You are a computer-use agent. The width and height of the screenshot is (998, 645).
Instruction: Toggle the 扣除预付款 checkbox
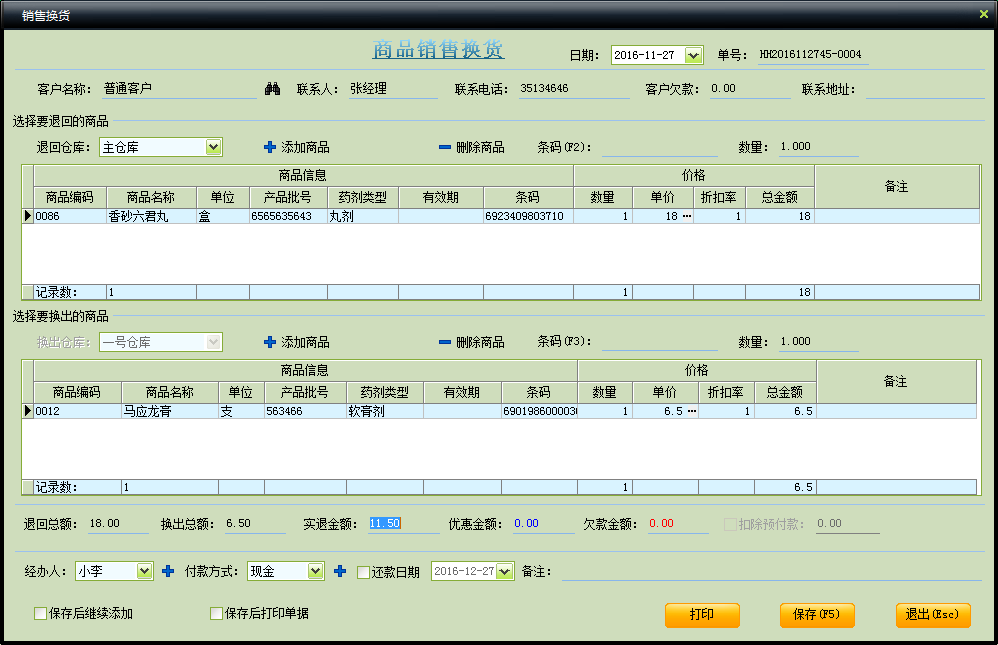pos(730,524)
